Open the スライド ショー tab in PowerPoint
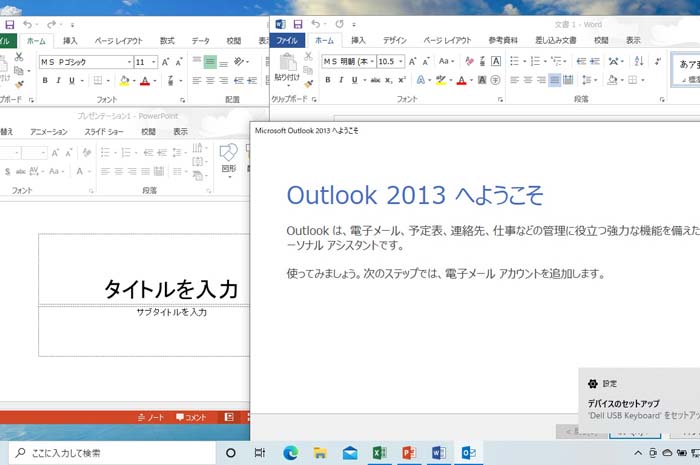The height and width of the screenshot is (465, 700). (x=104, y=132)
